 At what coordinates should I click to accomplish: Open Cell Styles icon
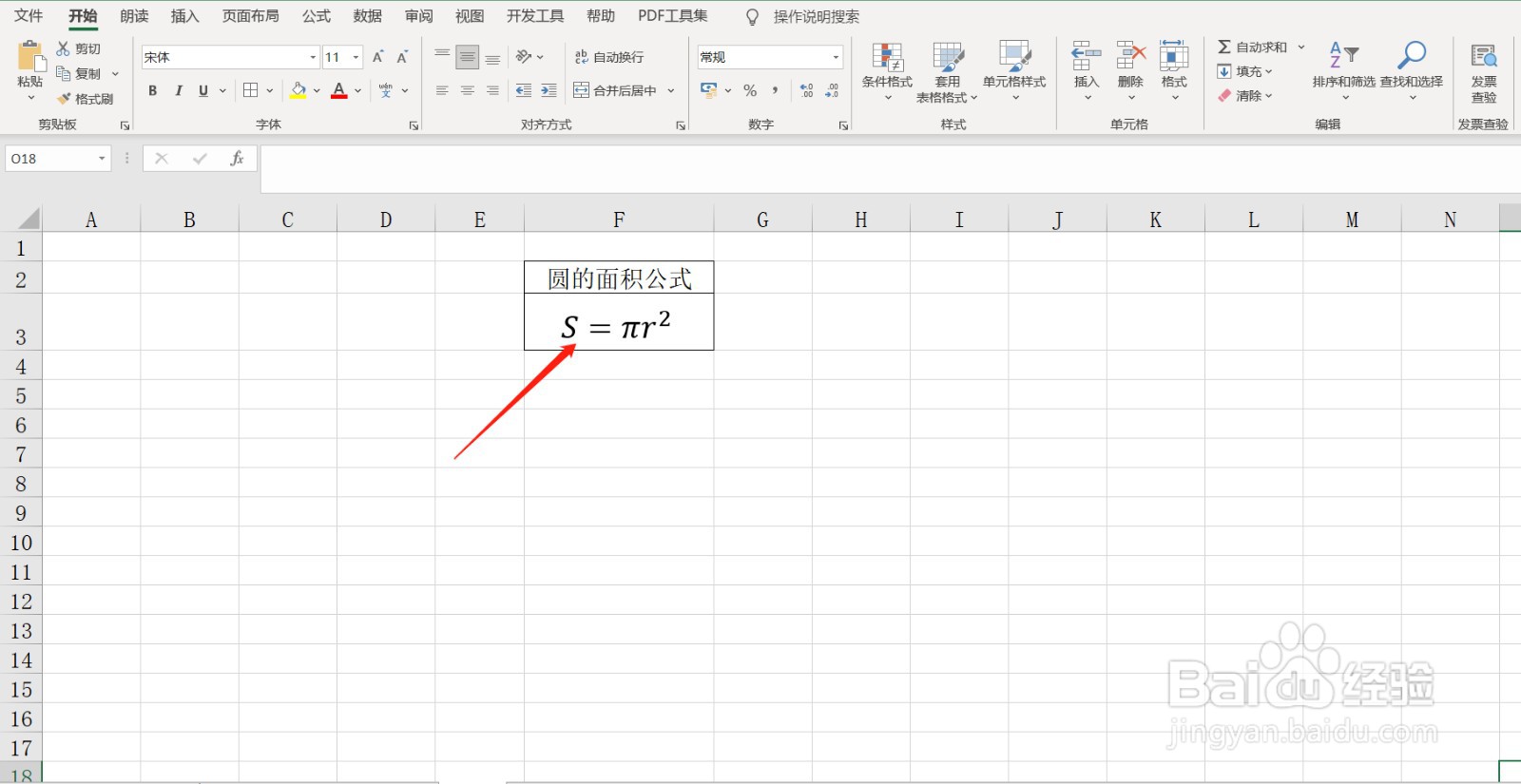(1014, 56)
